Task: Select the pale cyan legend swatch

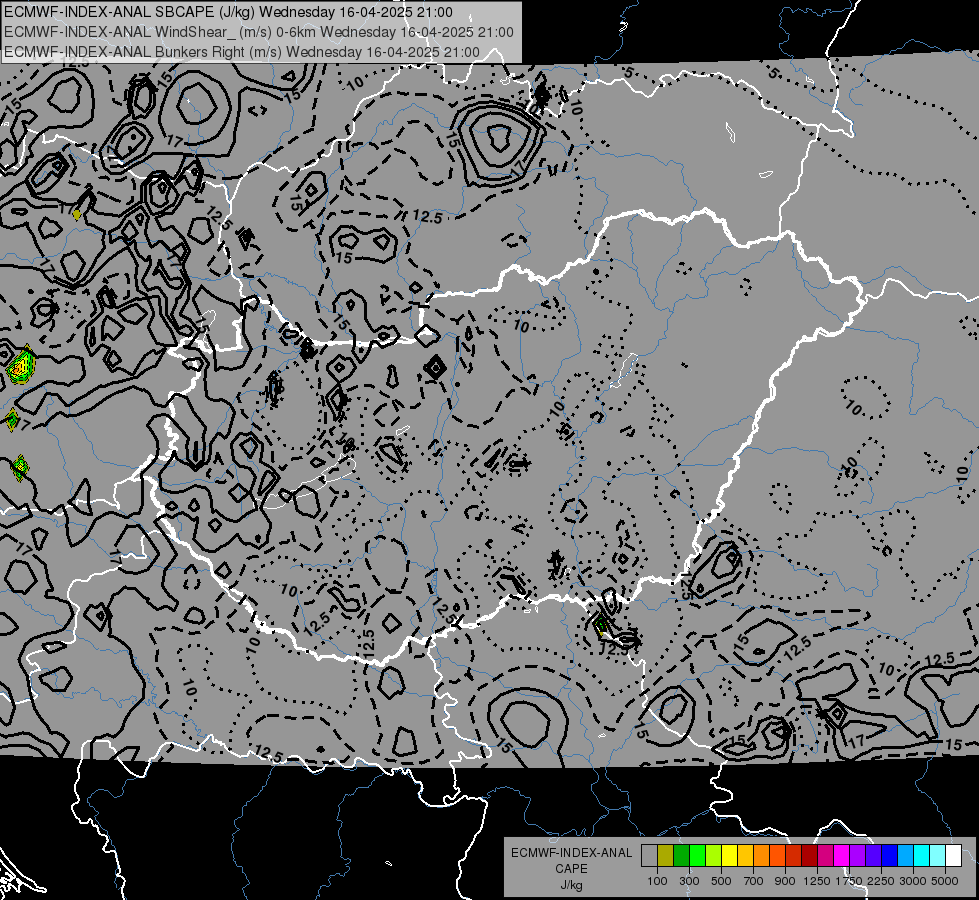Action: (x=938, y=856)
